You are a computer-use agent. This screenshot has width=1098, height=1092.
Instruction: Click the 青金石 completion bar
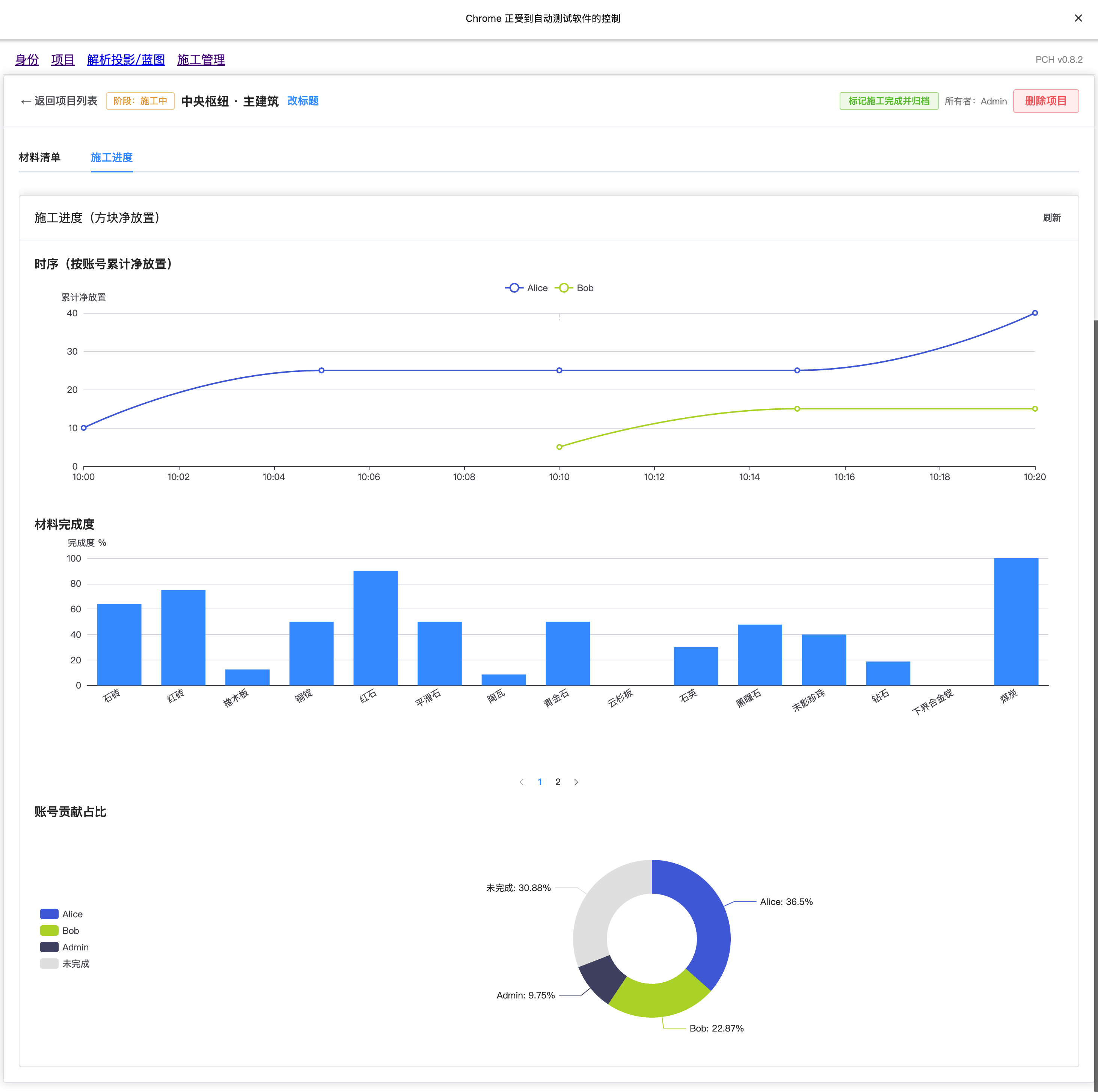pos(567,654)
